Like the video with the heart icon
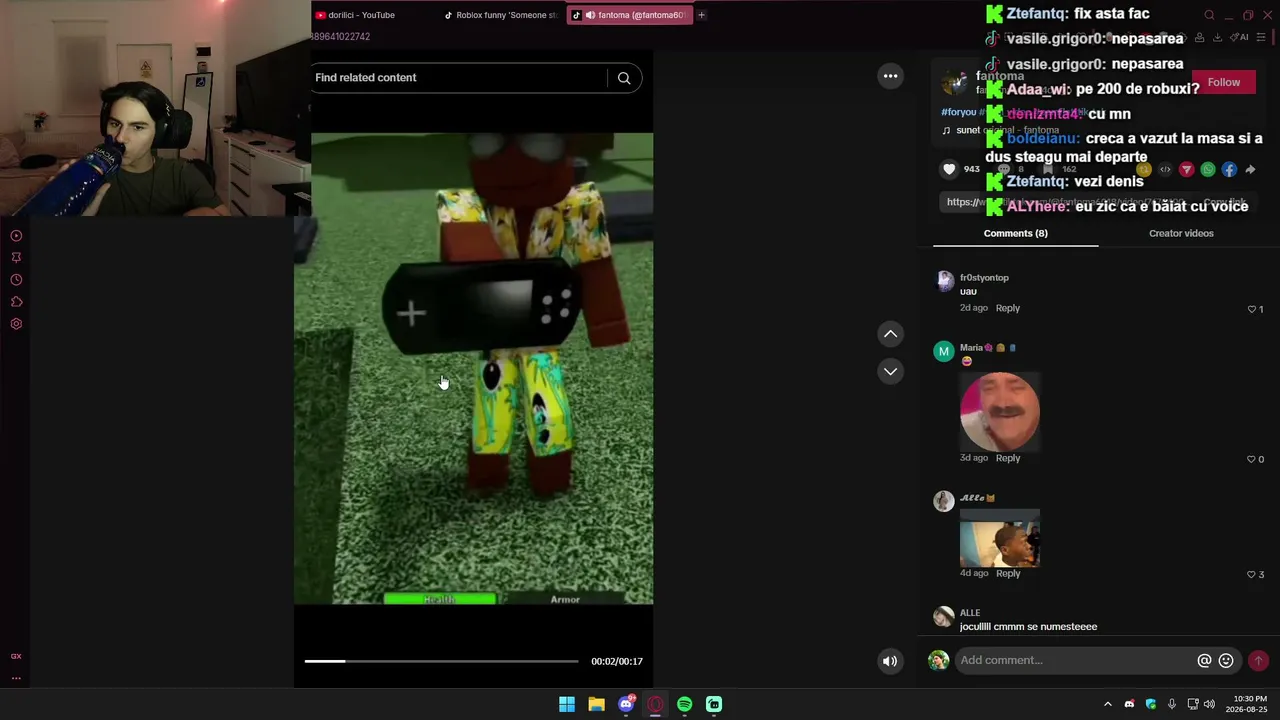The height and width of the screenshot is (720, 1280). pyautogui.click(x=950, y=169)
